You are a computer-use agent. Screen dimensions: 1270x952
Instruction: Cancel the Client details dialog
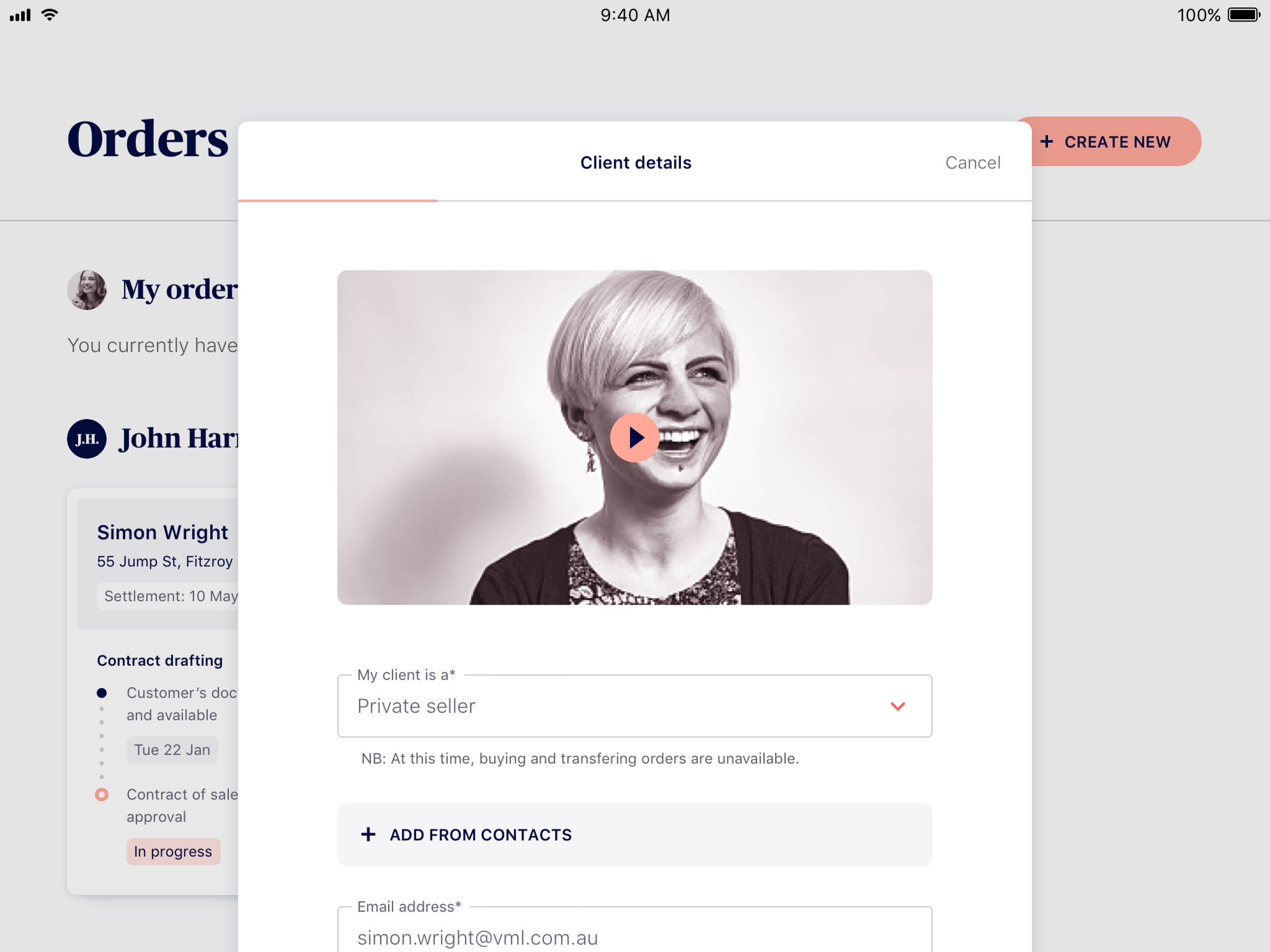coord(973,163)
